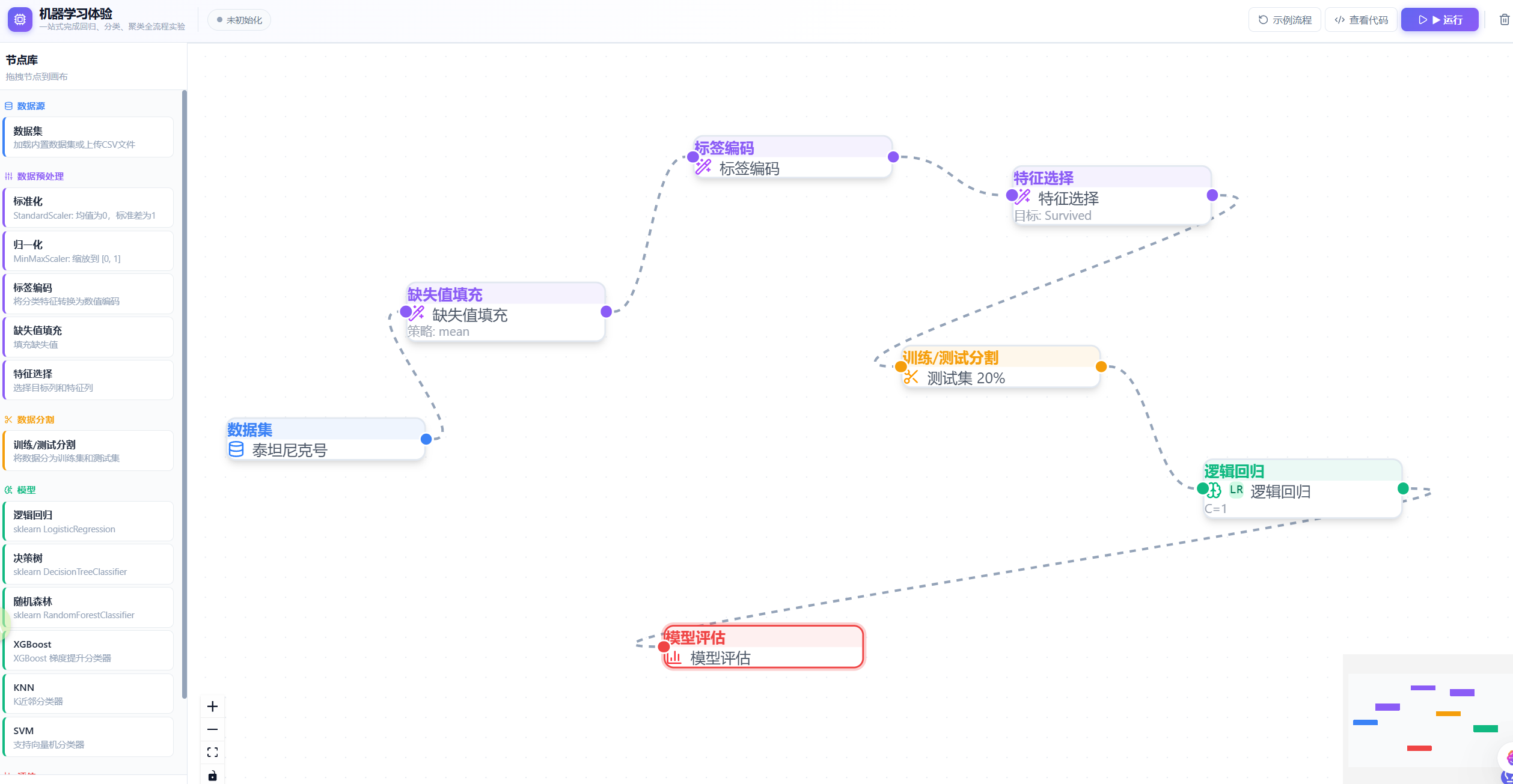Select XGBoost node in library

pos(88,651)
